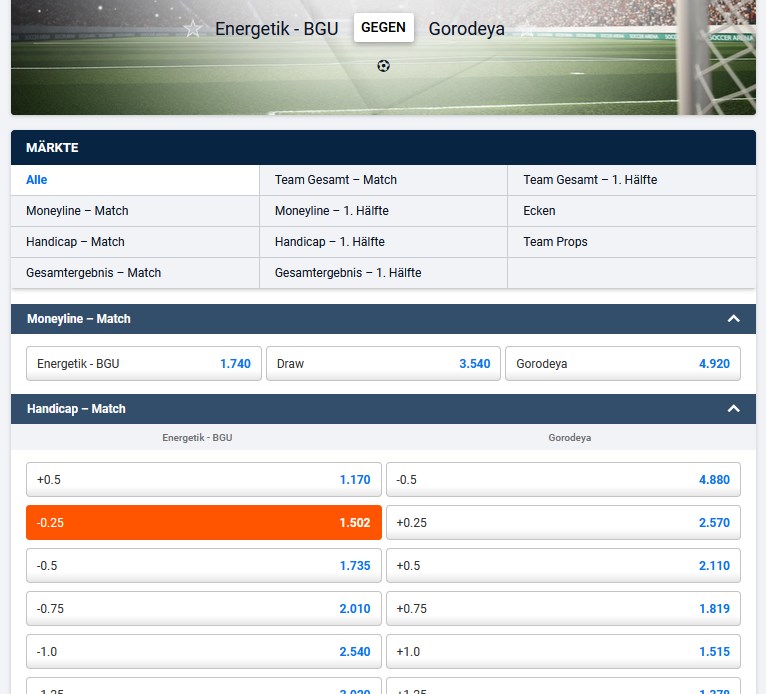Screen dimensions: 766x694
Task: Open Team Gesamt – 1. Hälfte tab
Action: click(x=632, y=180)
